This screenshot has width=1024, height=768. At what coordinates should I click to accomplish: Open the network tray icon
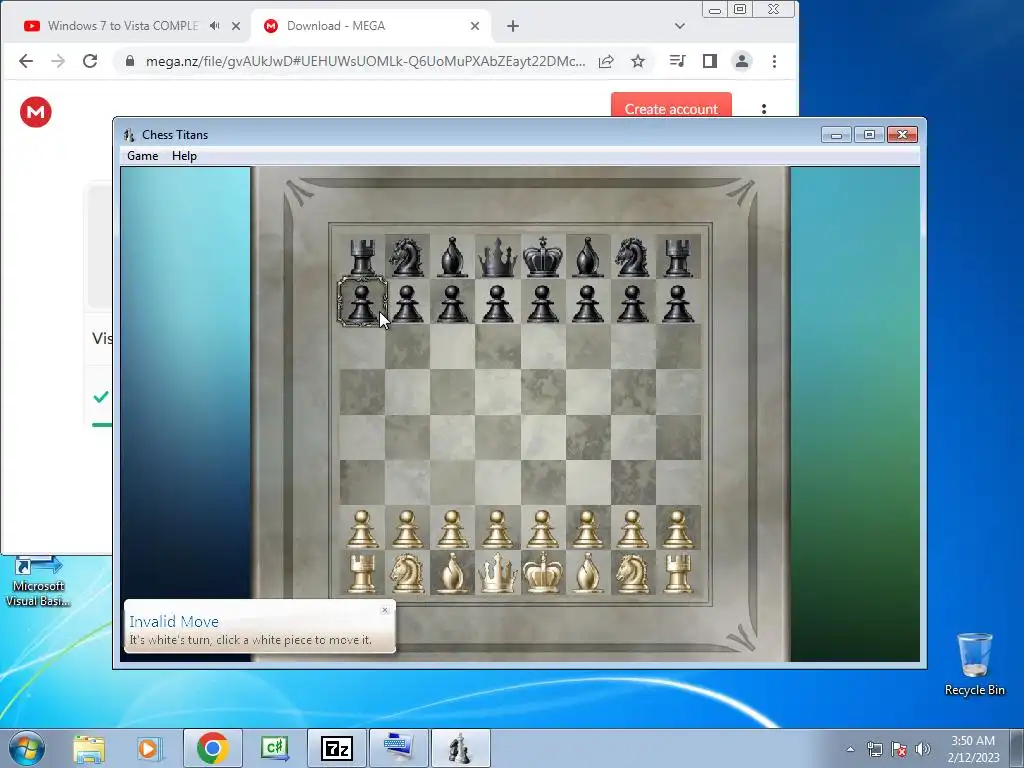point(874,749)
